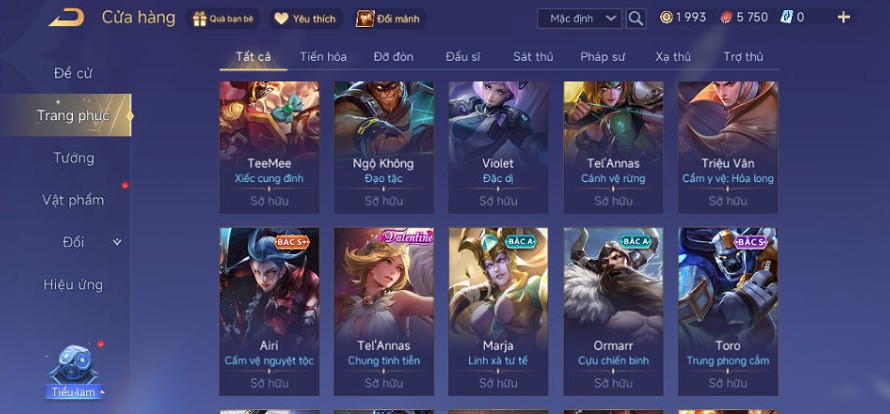Viewport: 890px width, 414px height.
Task: Open Yêu thích favorites heart button
Action: pos(306,19)
